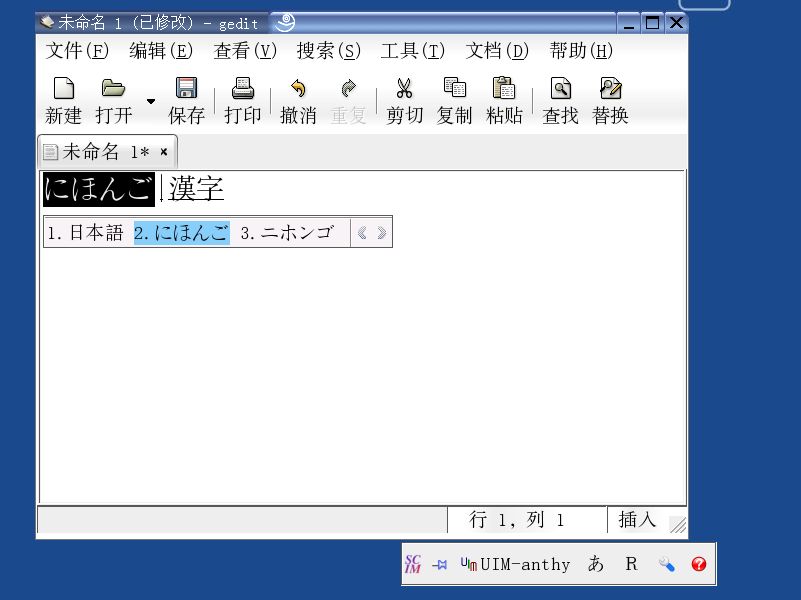801x600 pixels.
Task: Print the document using 打印 icon
Action: [x=242, y=90]
